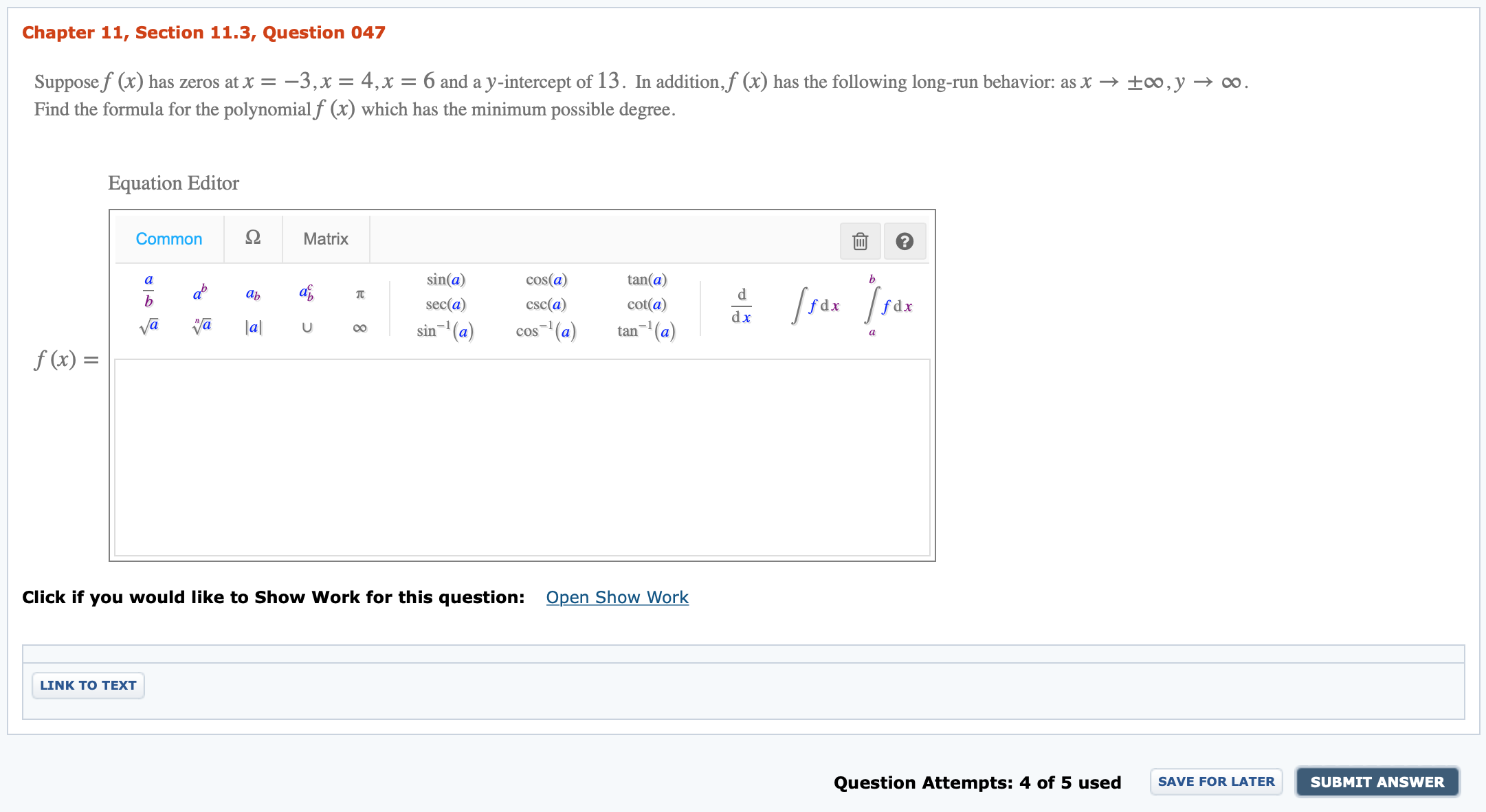Switch to the Omega symbols tab
The image size is (1486, 812).
(253, 238)
